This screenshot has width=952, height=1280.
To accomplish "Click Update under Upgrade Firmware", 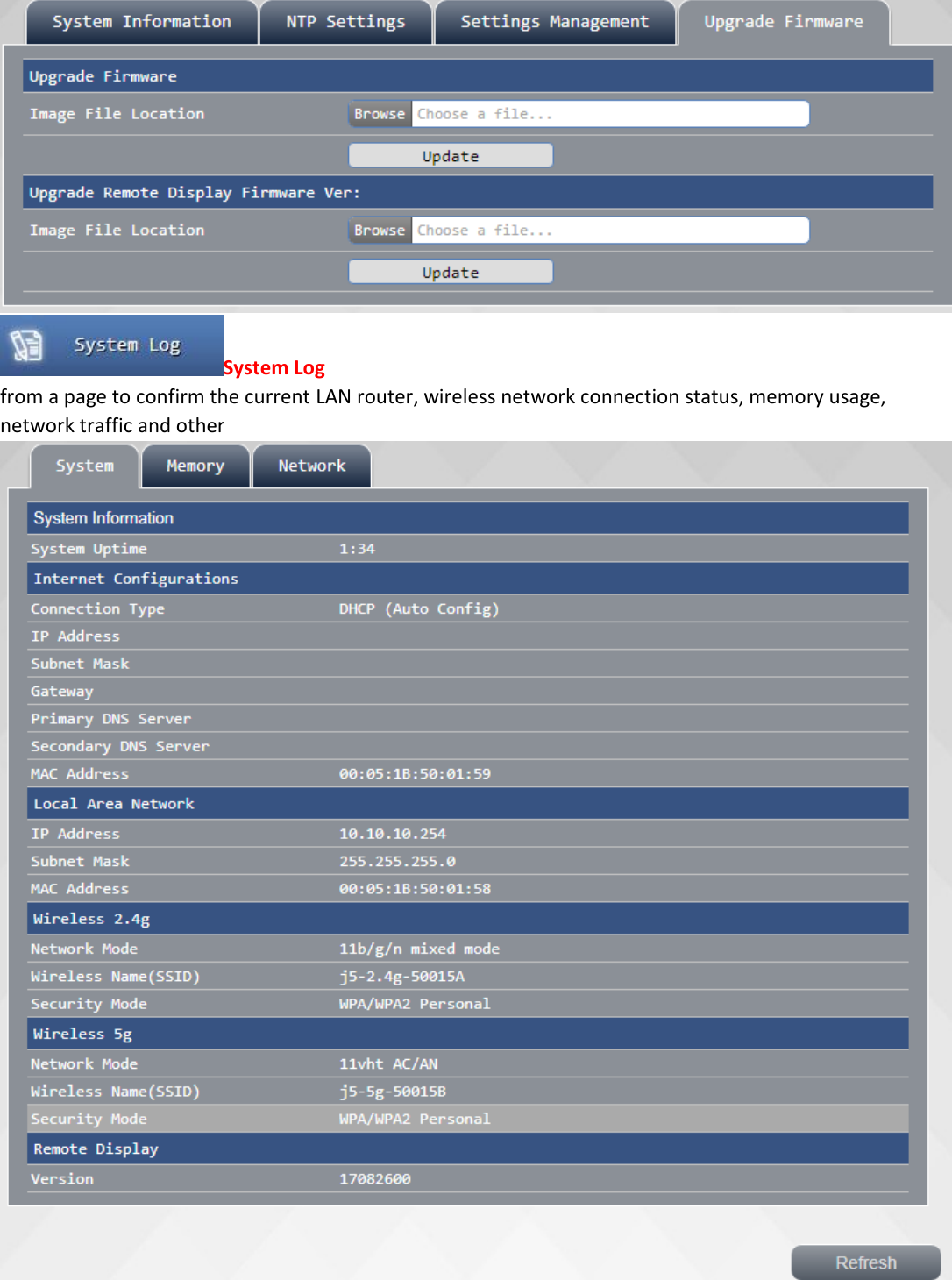I will [450, 155].
